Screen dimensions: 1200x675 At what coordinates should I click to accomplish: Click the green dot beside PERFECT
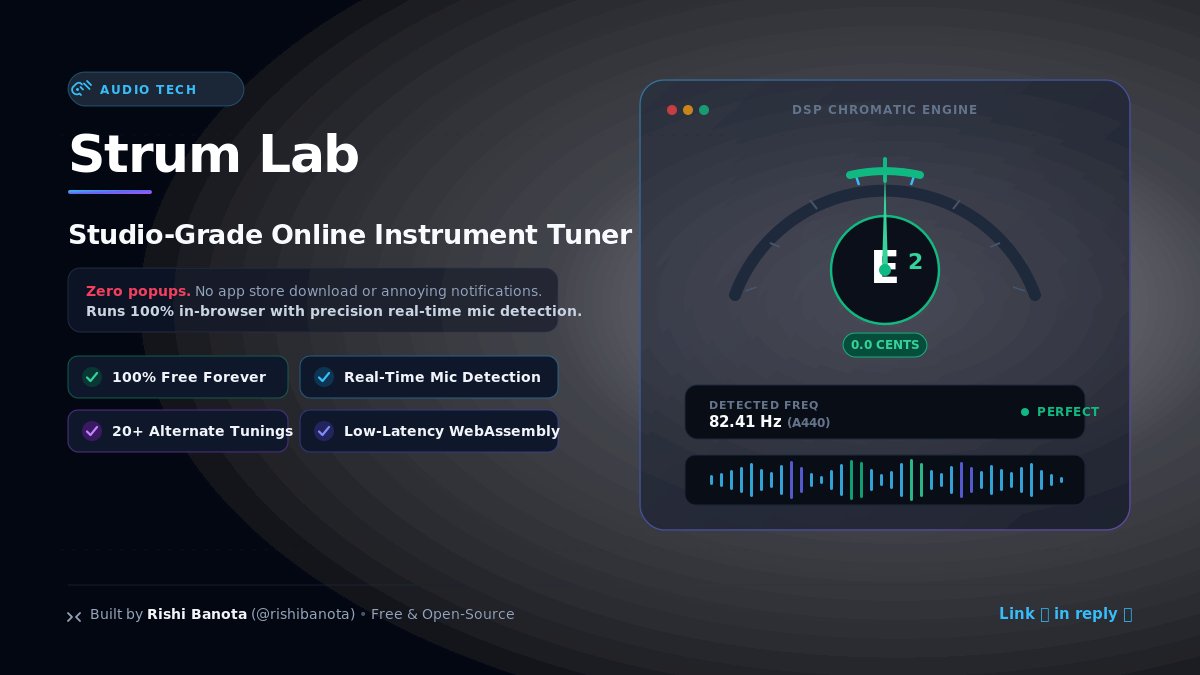click(x=1025, y=412)
